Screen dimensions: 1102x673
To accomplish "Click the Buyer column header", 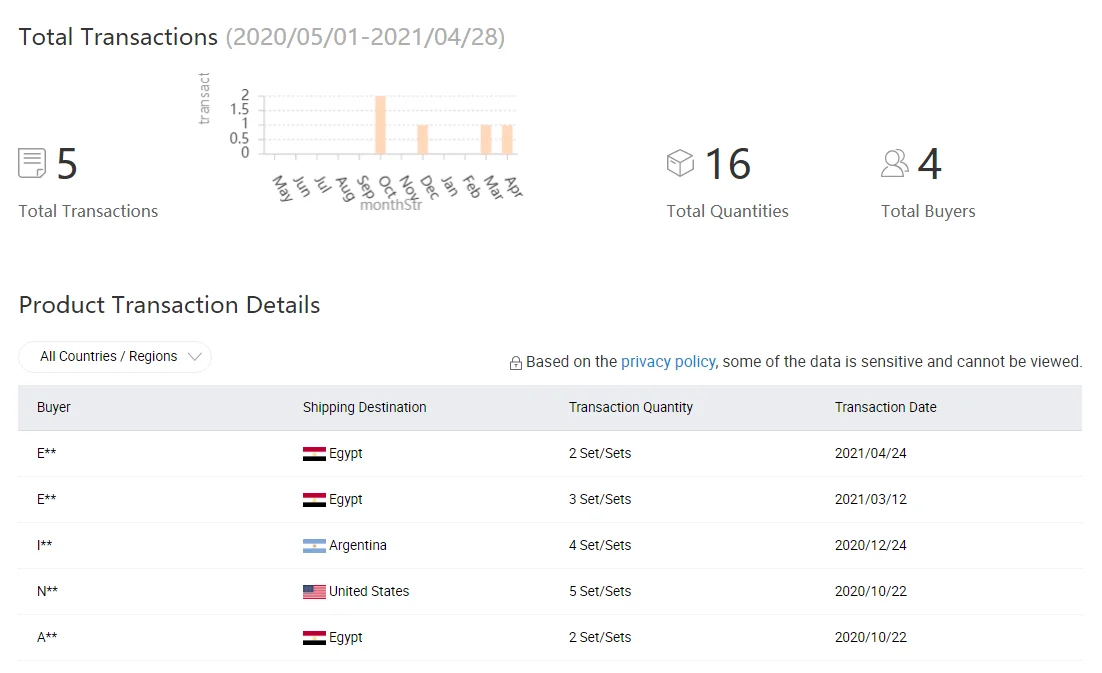I will tap(53, 407).
